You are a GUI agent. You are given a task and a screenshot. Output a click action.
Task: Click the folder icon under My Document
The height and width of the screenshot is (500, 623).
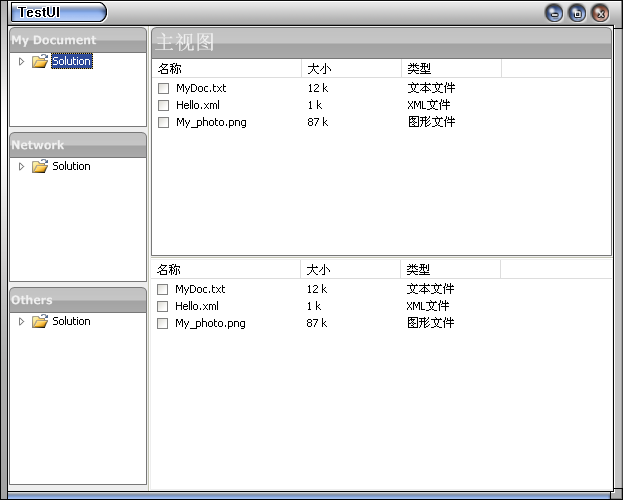[x=40, y=61]
